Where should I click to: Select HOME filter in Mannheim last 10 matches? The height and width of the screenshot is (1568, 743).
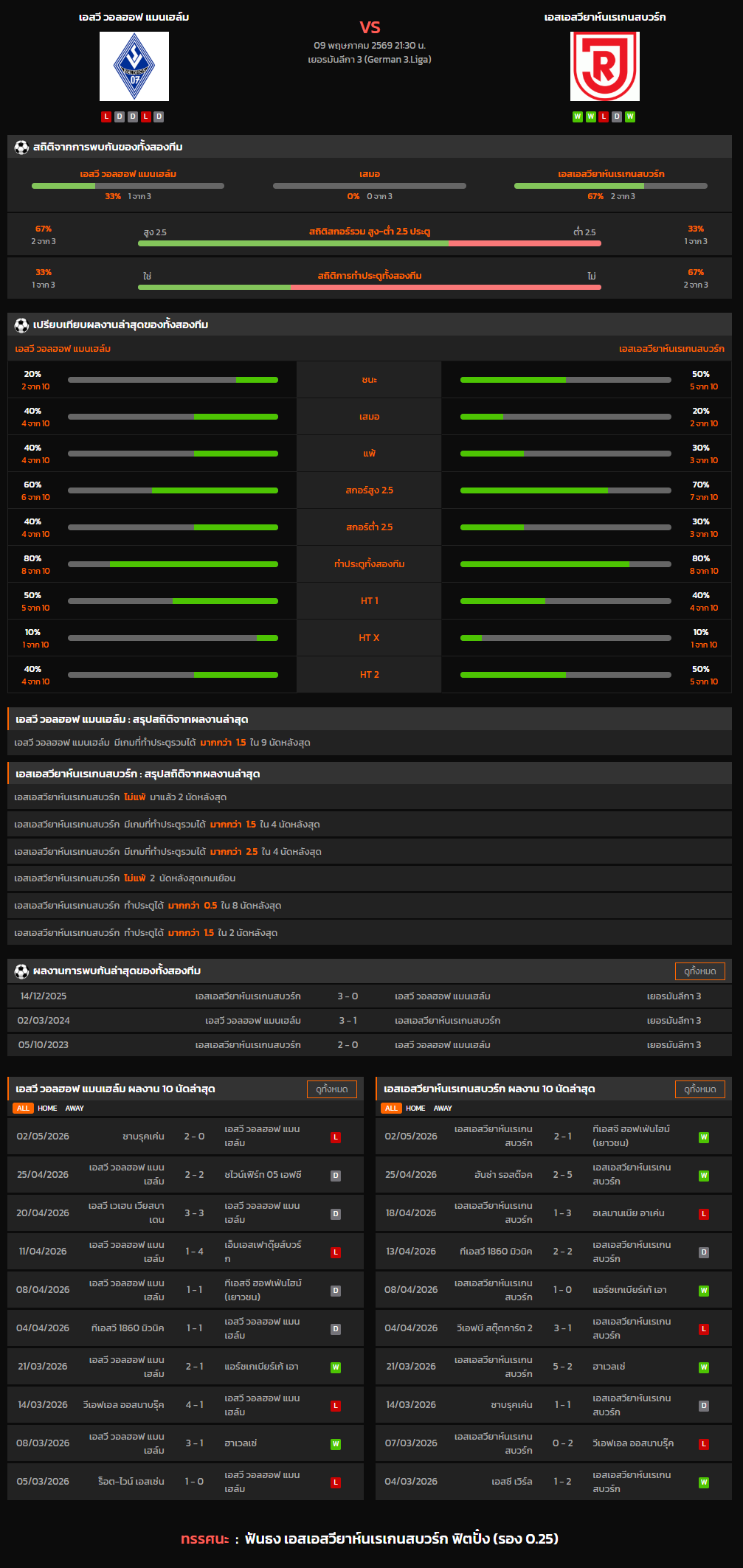tap(47, 1108)
